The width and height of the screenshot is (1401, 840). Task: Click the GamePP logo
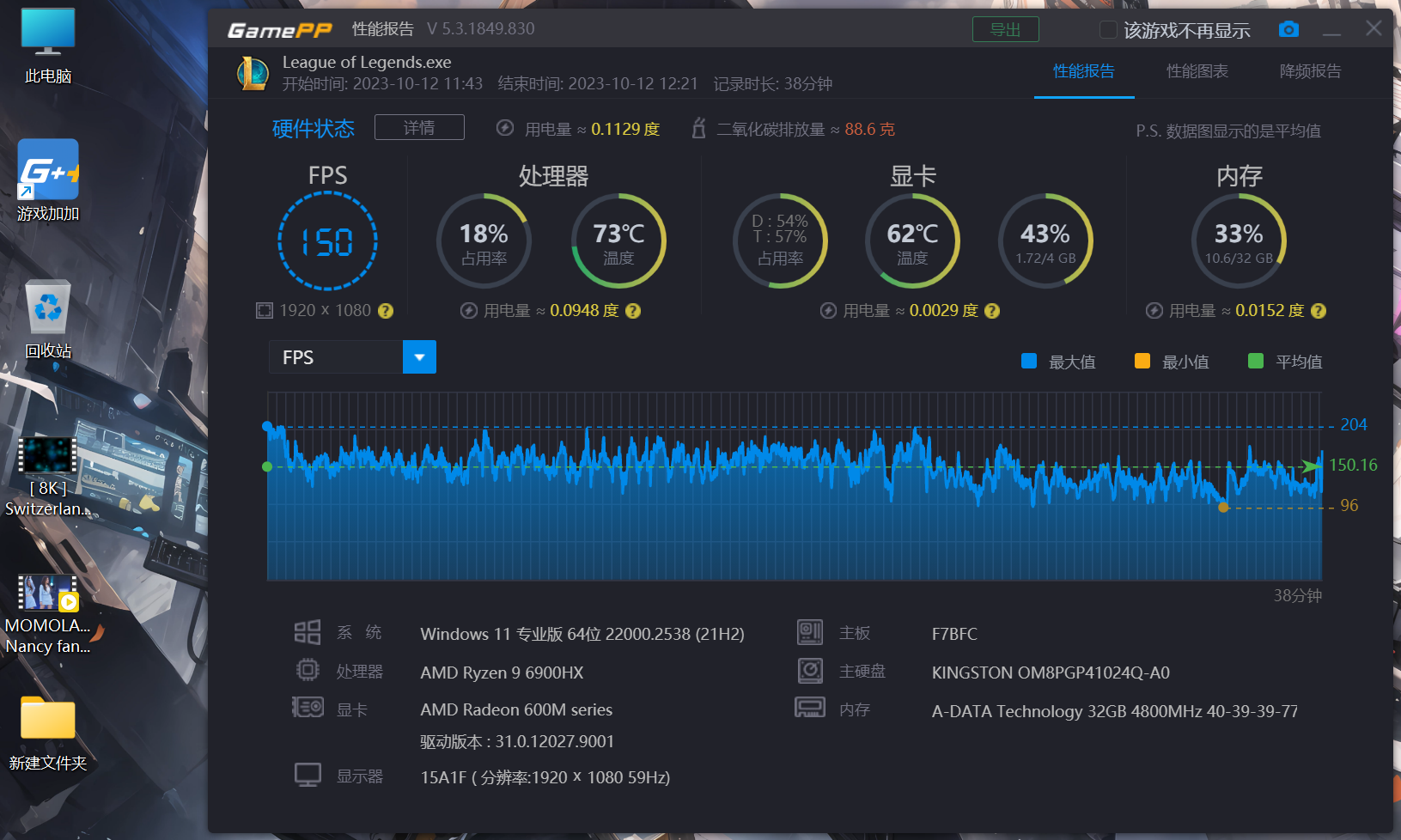click(x=279, y=30)
